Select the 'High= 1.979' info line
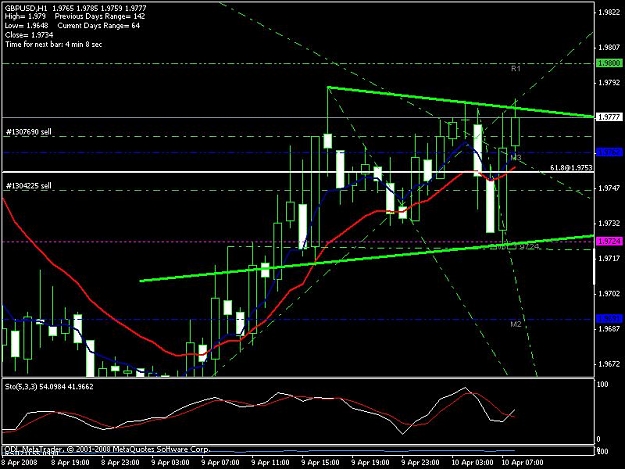 [25, 17]
